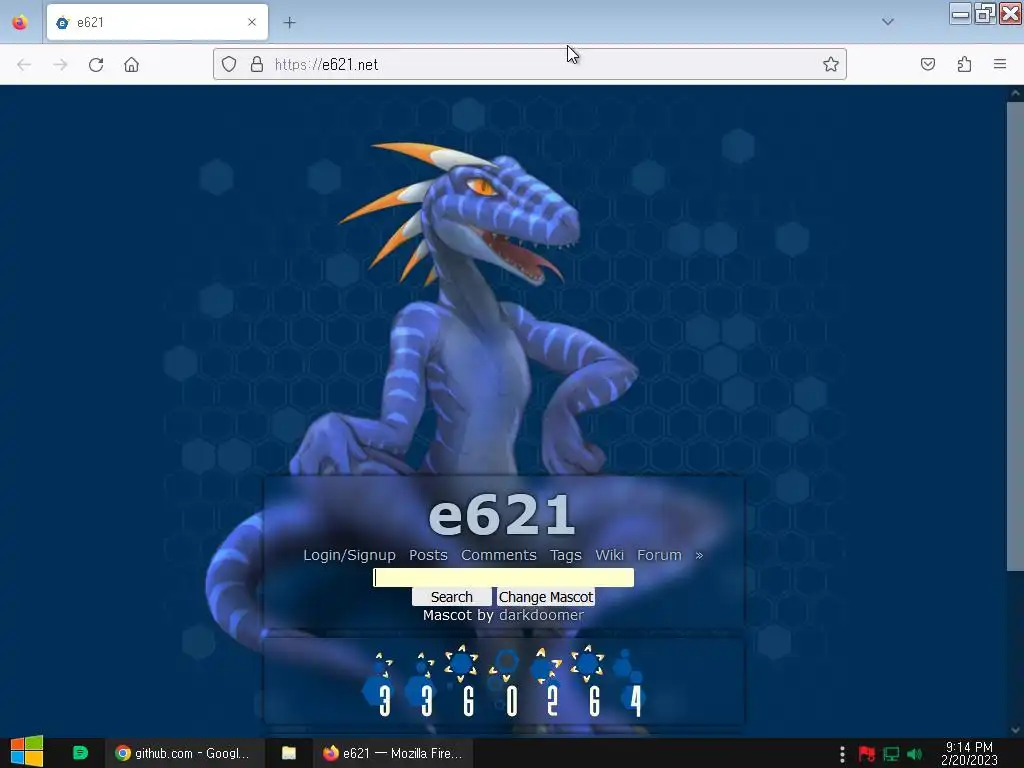Click the Firefox back arrow button
Screen dimensions: 1024x768
click(24, 65)
